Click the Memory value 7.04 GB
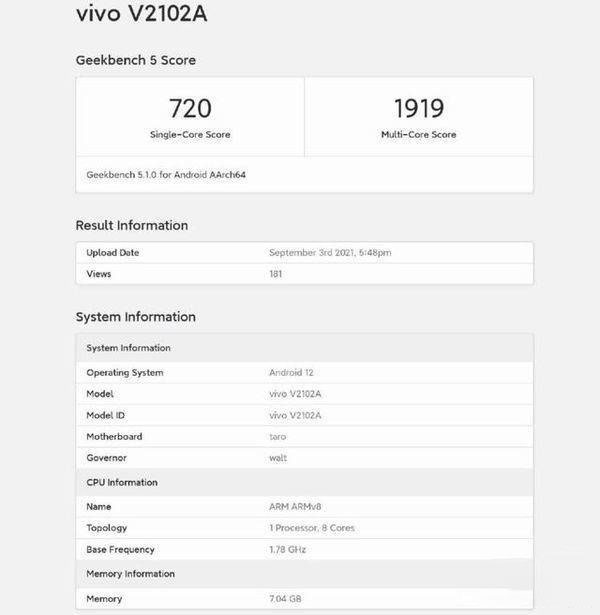The height and width of the screenshot is (615, 600). tap(287, 599)
